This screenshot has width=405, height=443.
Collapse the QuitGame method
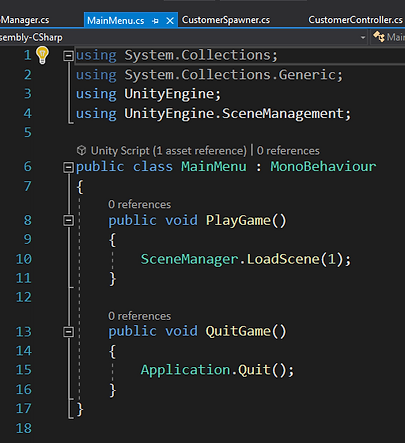click(x=68, y=331)
